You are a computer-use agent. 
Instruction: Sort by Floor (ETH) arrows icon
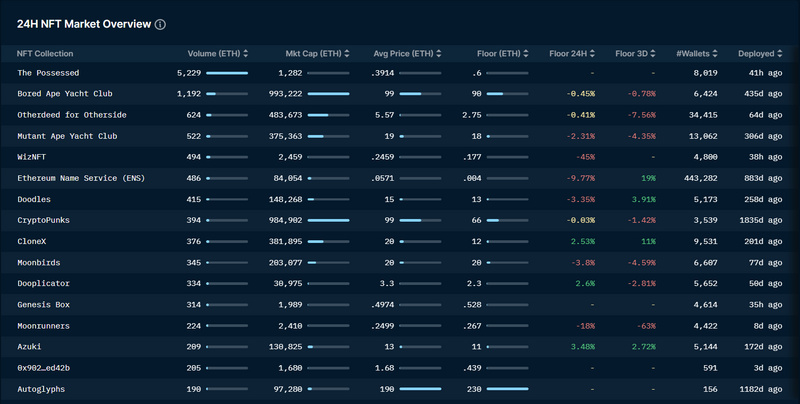click(x=526, y=54)
